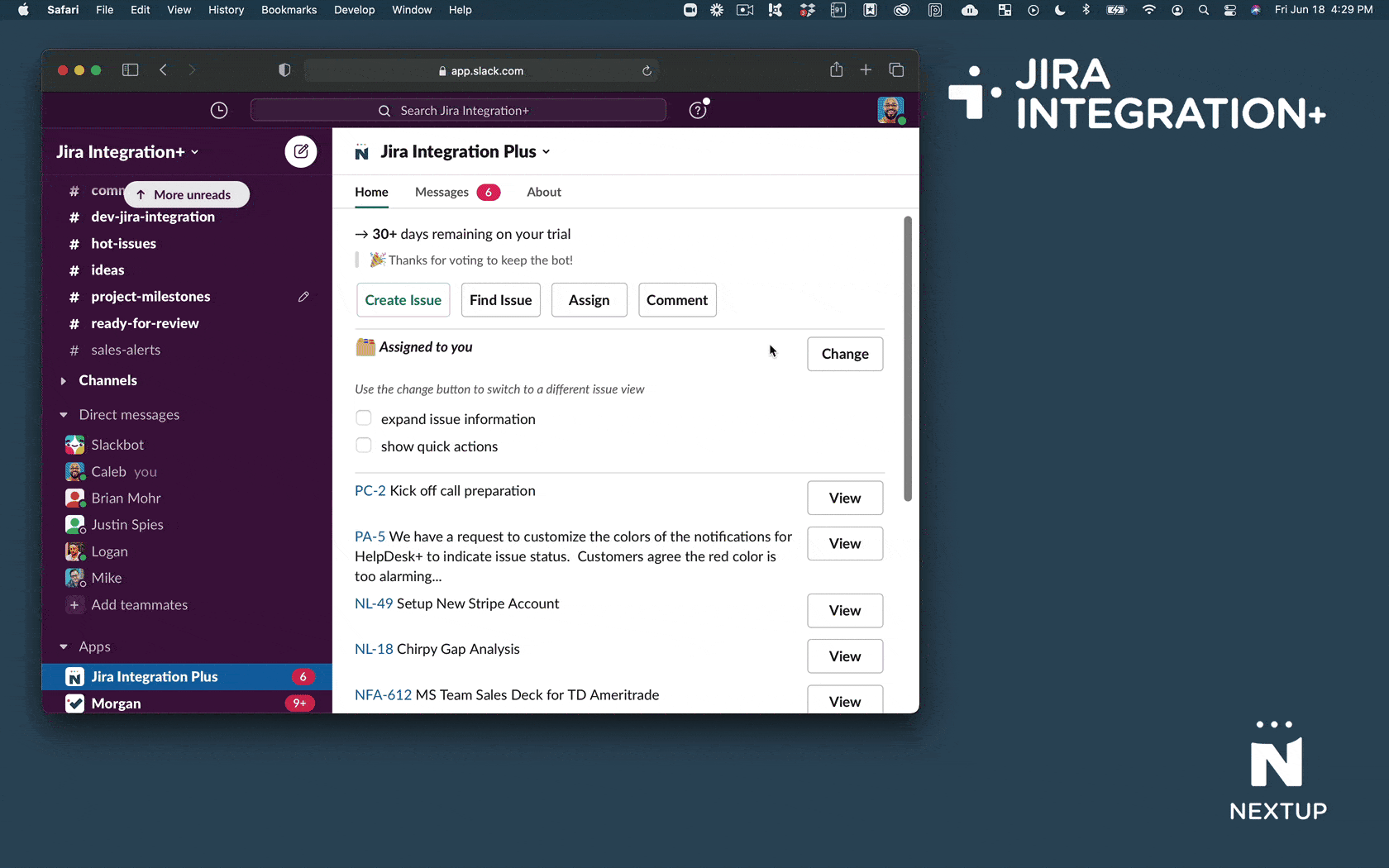View issue PC-2 Kick off call preparation
The width and height of the screenshot is (1389, 868).
click(x=845, y=498)
